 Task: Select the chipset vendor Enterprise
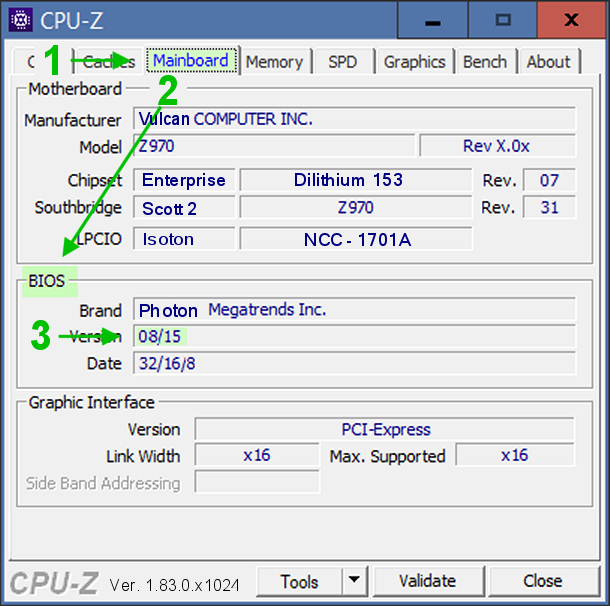[x=184, y=180]
